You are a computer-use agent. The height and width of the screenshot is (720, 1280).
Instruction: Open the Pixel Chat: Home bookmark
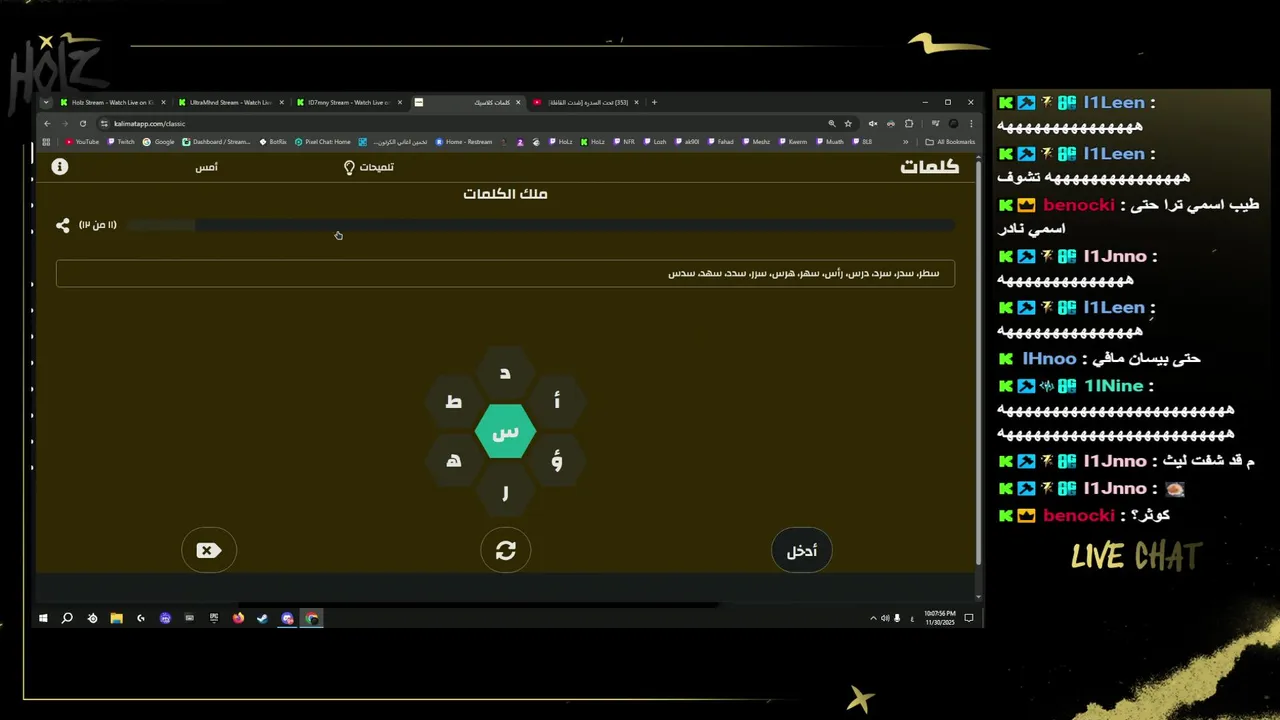coord(322,142)
